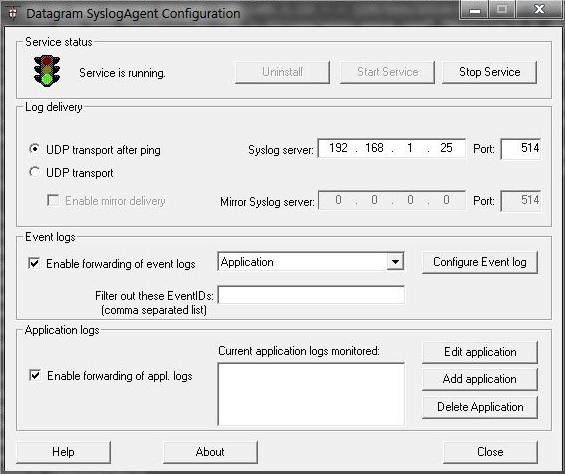
Task: Toggle Enable mirror delivery checkbox
Action: [x=53, y=200]
